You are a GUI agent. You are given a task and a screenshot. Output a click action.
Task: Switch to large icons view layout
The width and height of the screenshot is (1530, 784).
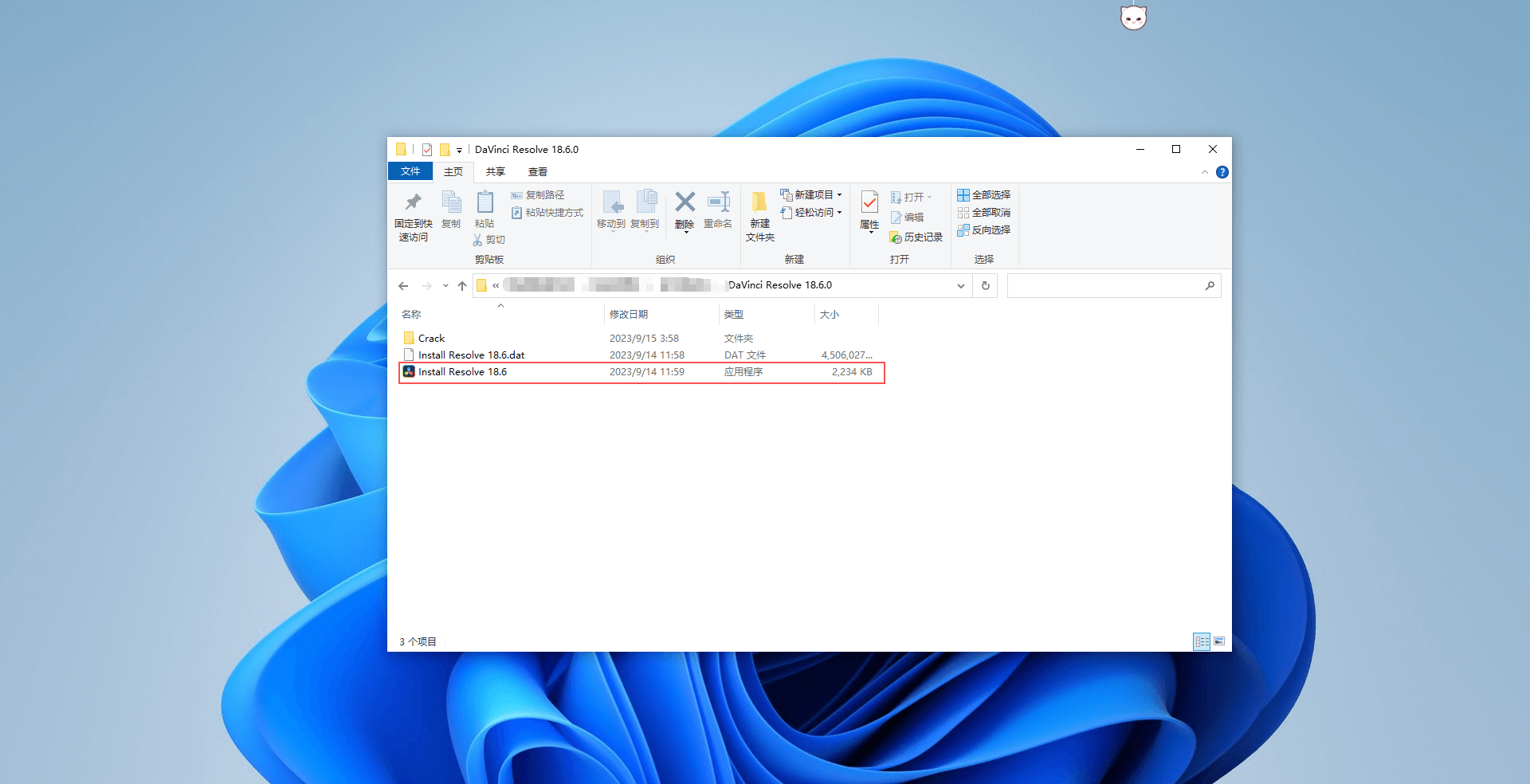1219,641
